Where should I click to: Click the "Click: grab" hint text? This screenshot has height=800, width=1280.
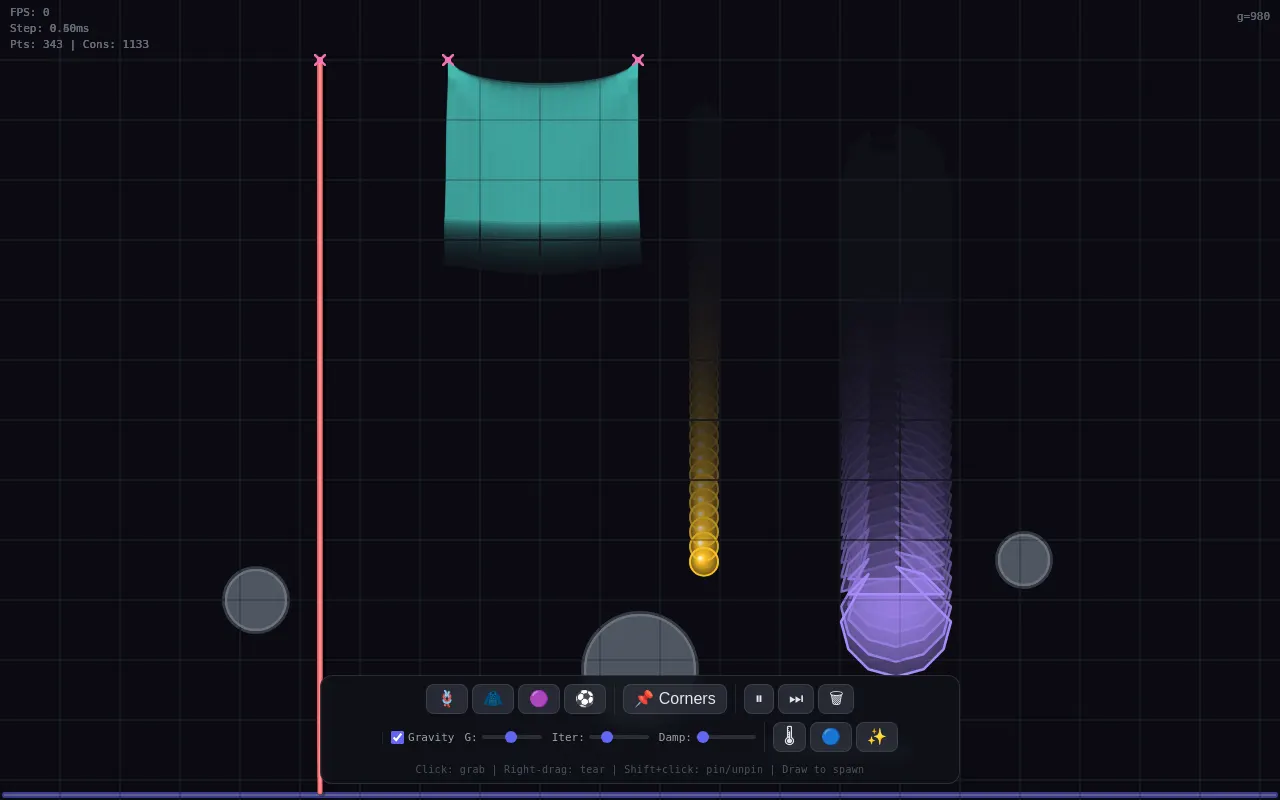[x=450, y=770]
